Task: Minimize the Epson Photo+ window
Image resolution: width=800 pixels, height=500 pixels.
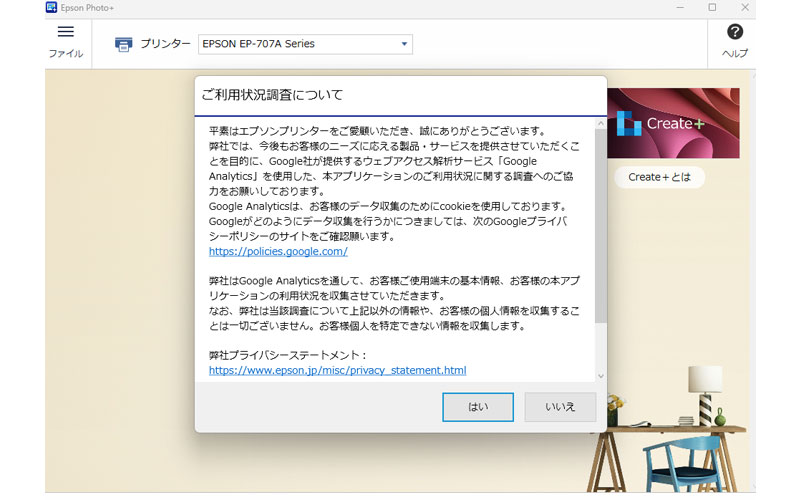Action: point(680,8)
